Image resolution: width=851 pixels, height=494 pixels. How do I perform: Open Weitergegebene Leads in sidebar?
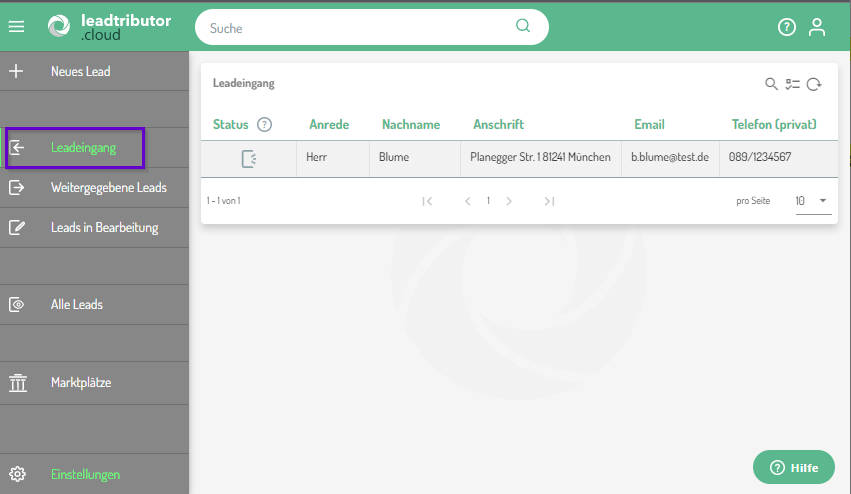point(108,188)
